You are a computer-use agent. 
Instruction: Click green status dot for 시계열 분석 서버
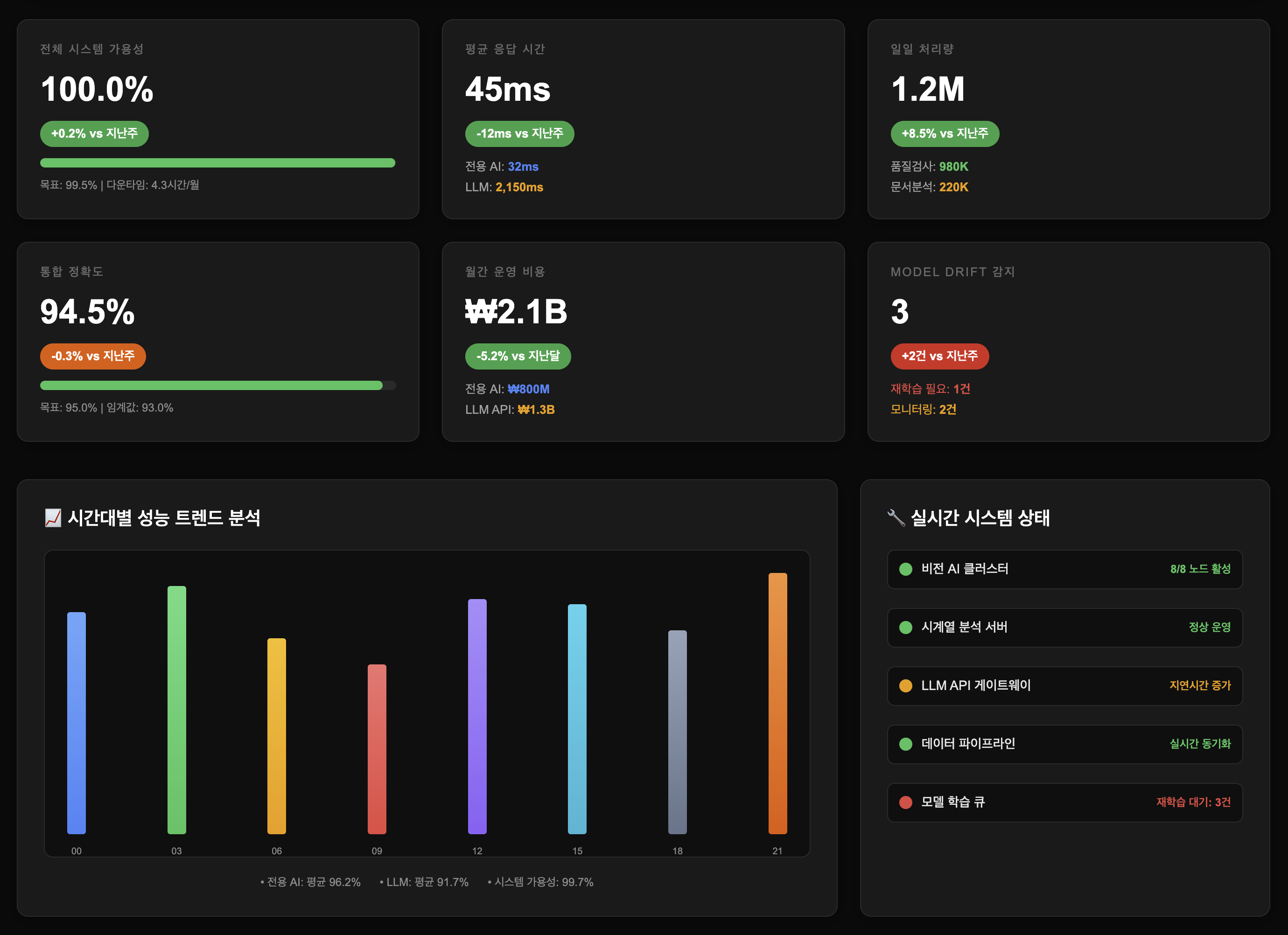click(906, 628)
